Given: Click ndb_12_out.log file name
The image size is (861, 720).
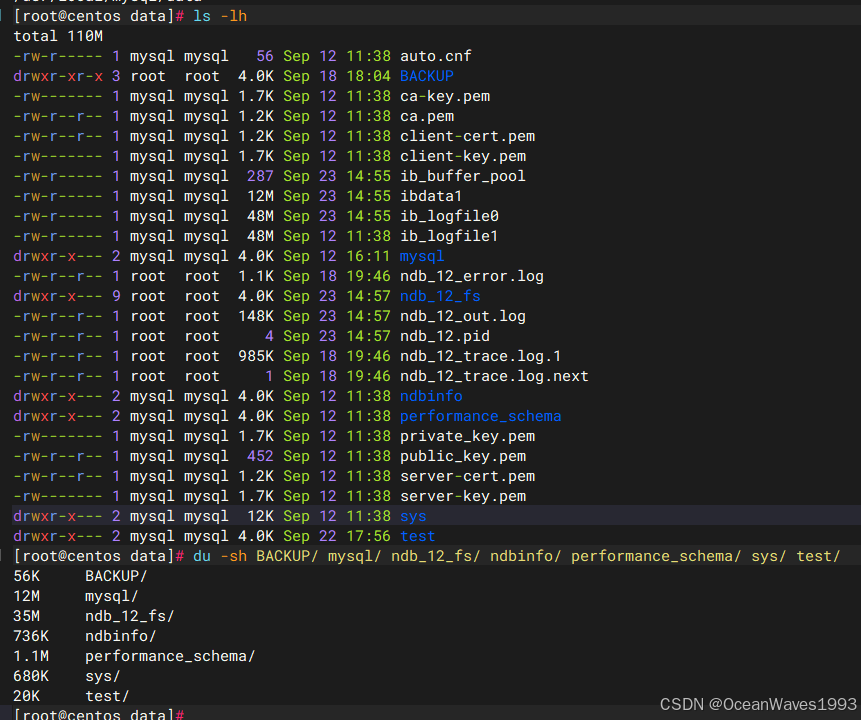Looking at the screenshot, I should point(463,316).
